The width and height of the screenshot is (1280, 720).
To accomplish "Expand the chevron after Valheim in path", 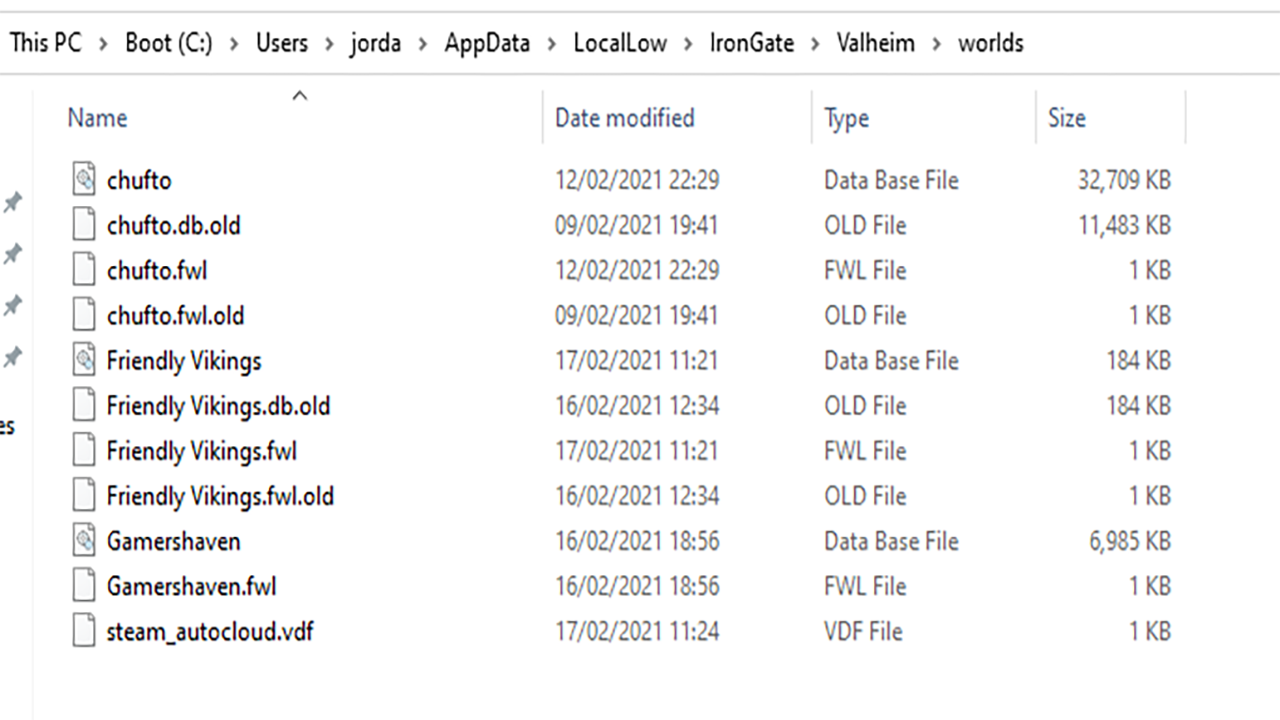I will (x=936, y=43).
